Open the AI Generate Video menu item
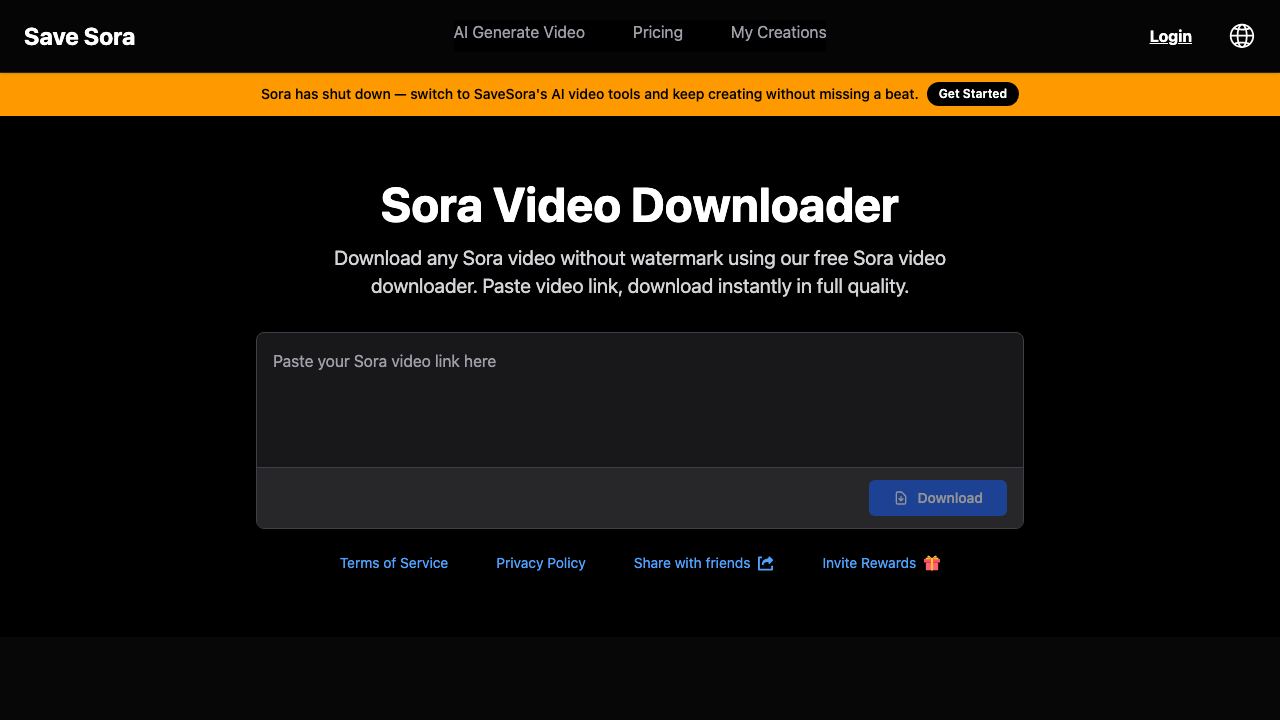The image size is (1280, 720). [519, 32]
